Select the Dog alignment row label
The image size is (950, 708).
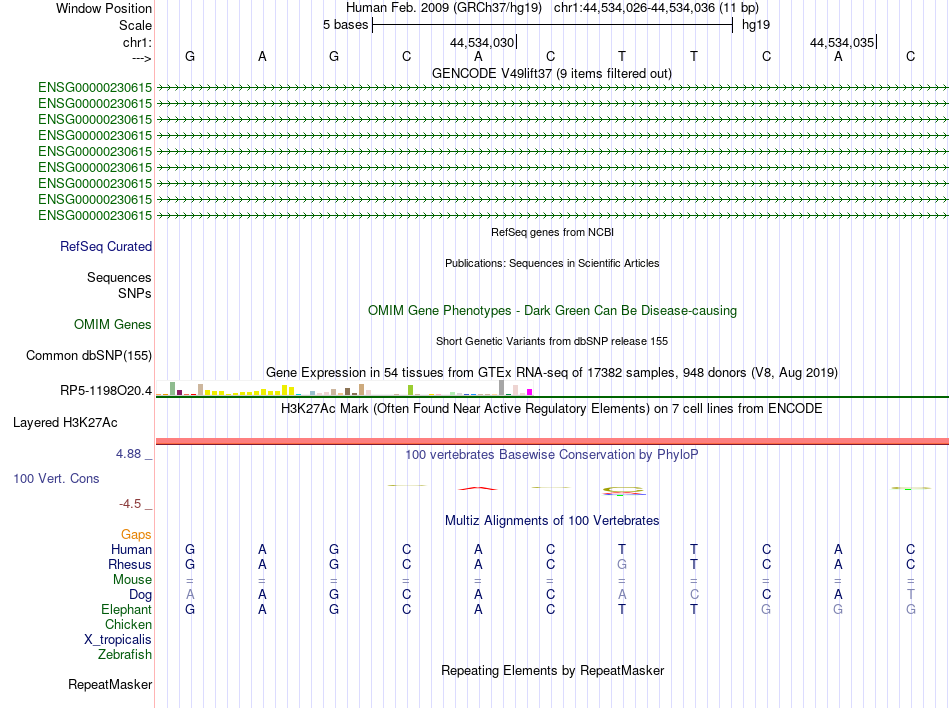pos(140,595)
